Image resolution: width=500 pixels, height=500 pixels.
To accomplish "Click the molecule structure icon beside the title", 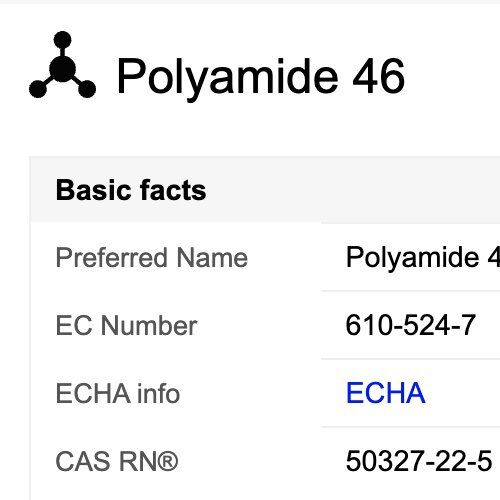I will (x=62, y=65).
